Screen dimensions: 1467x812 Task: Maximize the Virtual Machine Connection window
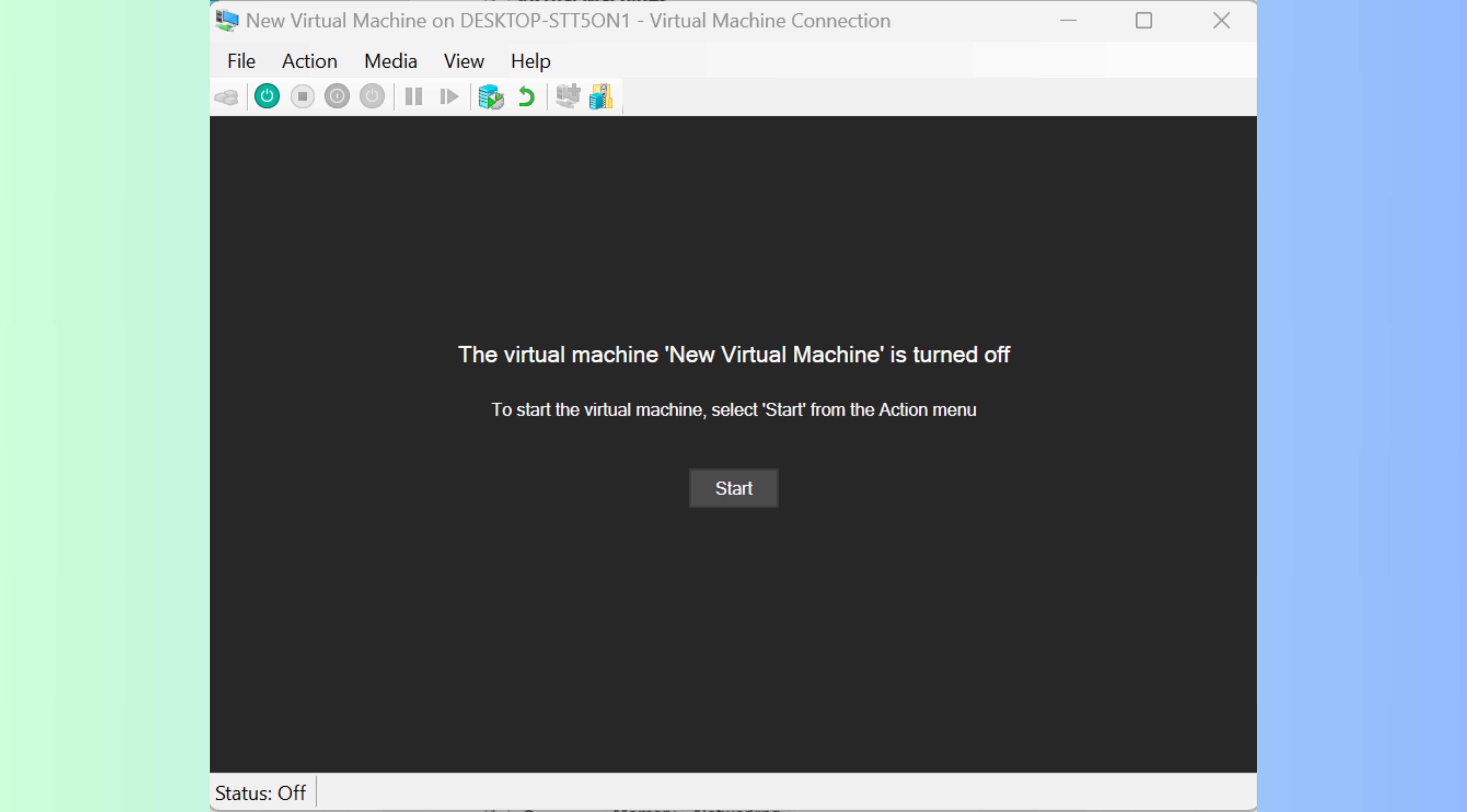[1144, 21]
